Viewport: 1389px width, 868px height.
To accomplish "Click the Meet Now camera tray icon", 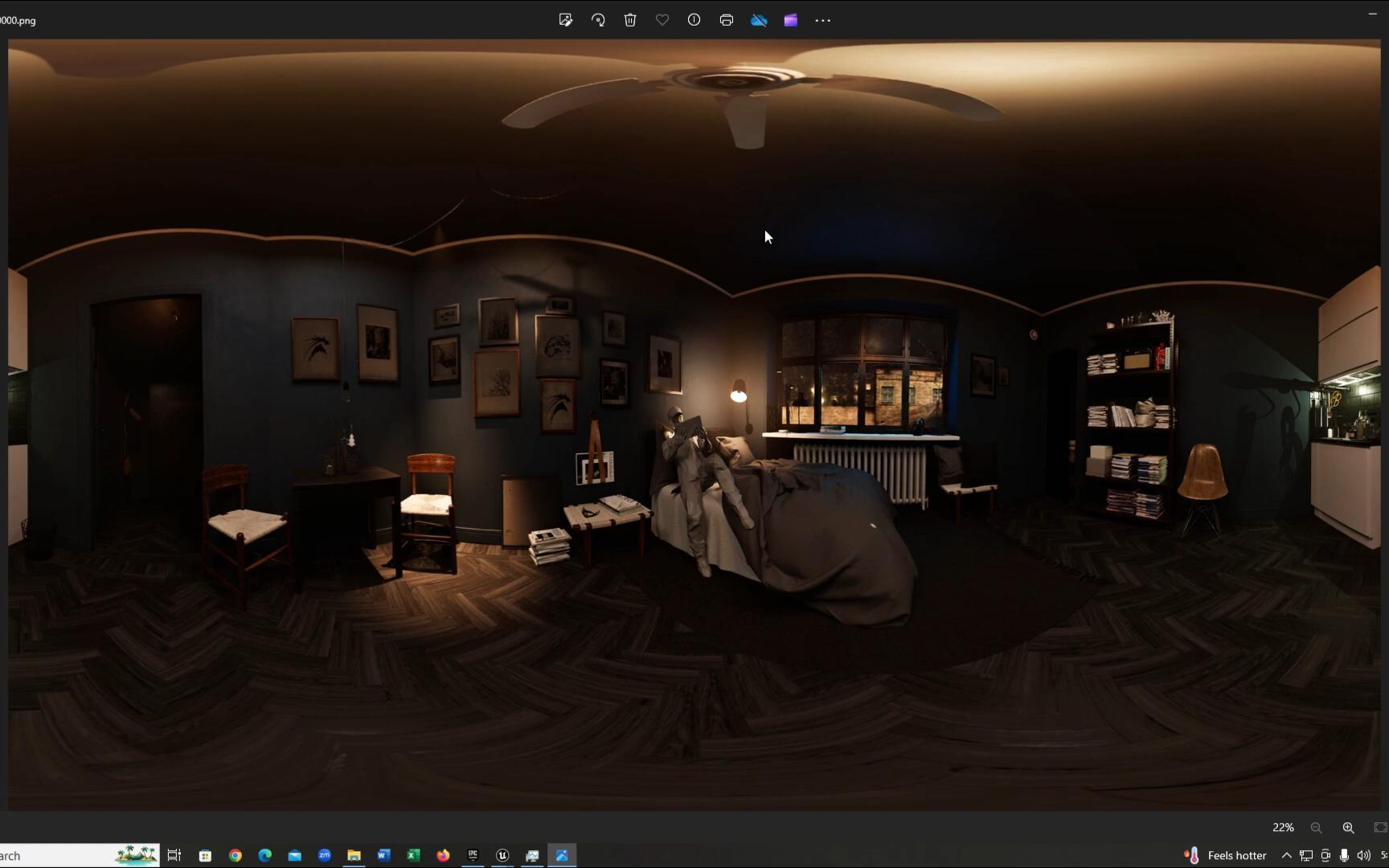I will click(1325, 855).
